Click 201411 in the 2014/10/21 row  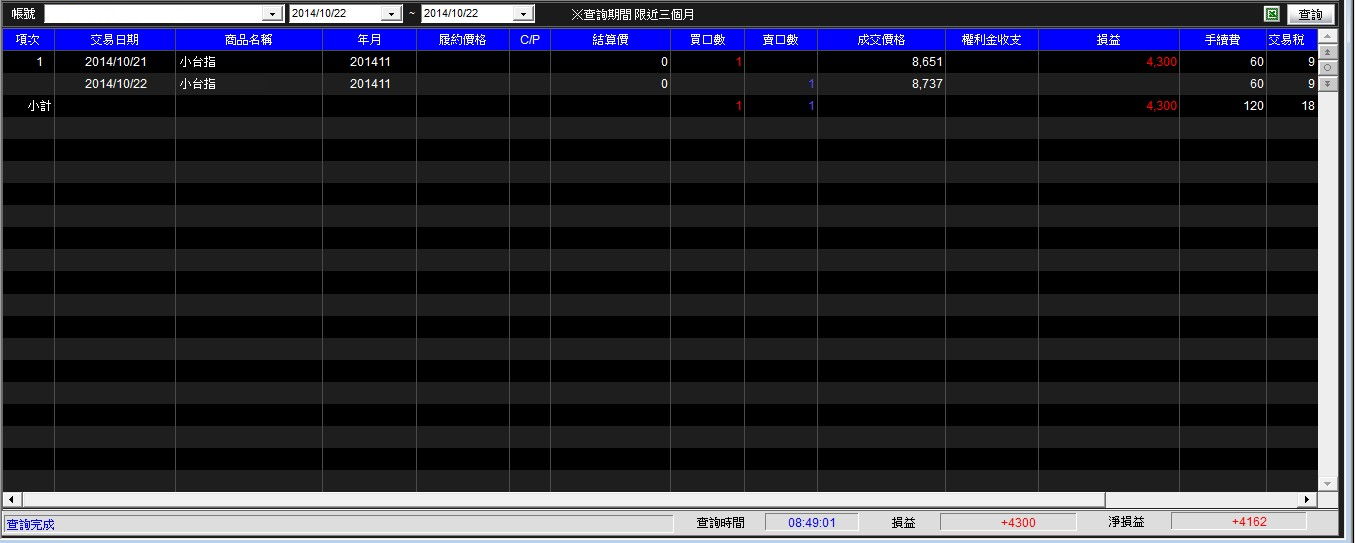[x=370, y=62]
